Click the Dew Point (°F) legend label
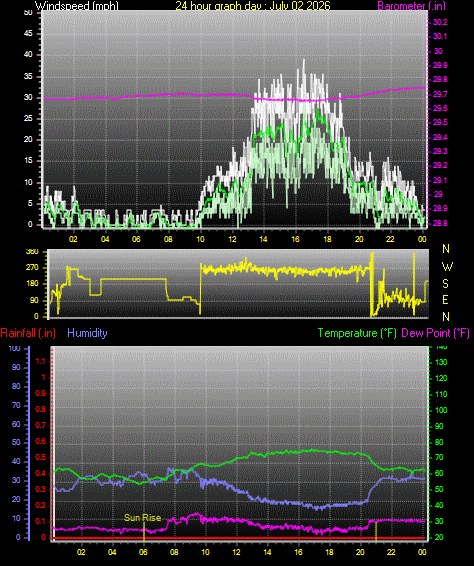 click(x=435, y=333)
